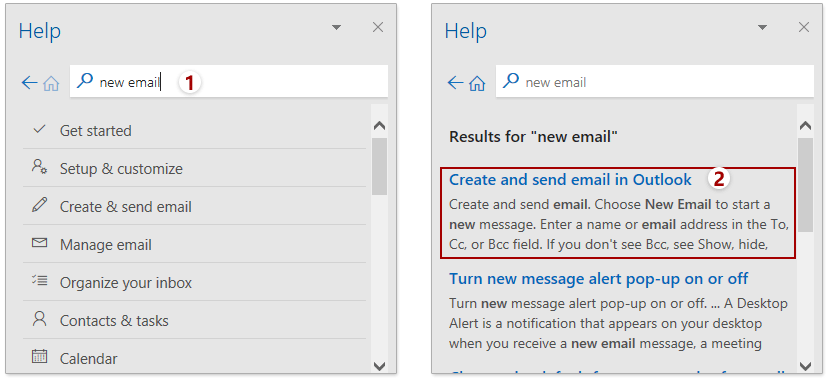Close the right Help pane
Image resolution: width=828 pixels, height=378 pixels.
click(x=804, y=27)
